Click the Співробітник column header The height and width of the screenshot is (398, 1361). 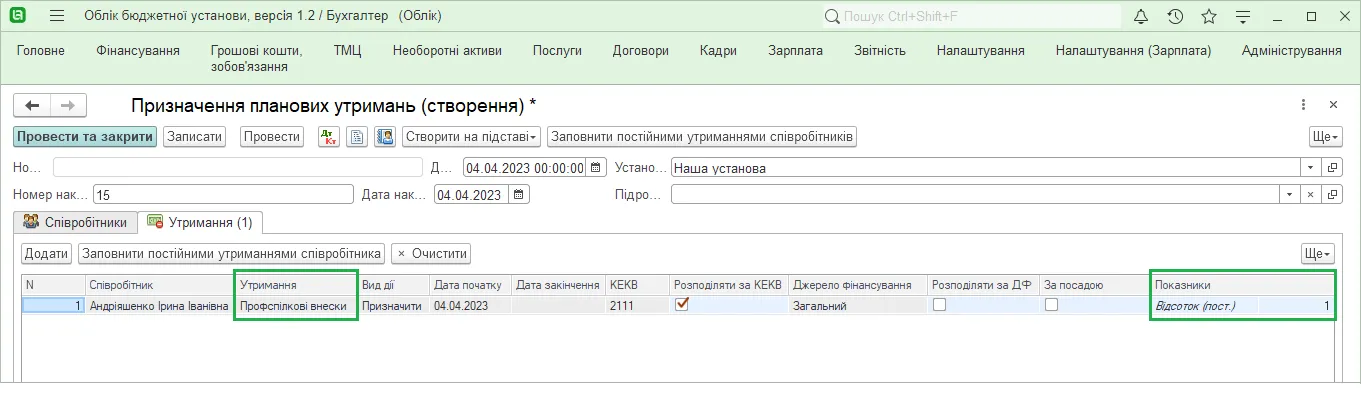(x=160, y=285)
